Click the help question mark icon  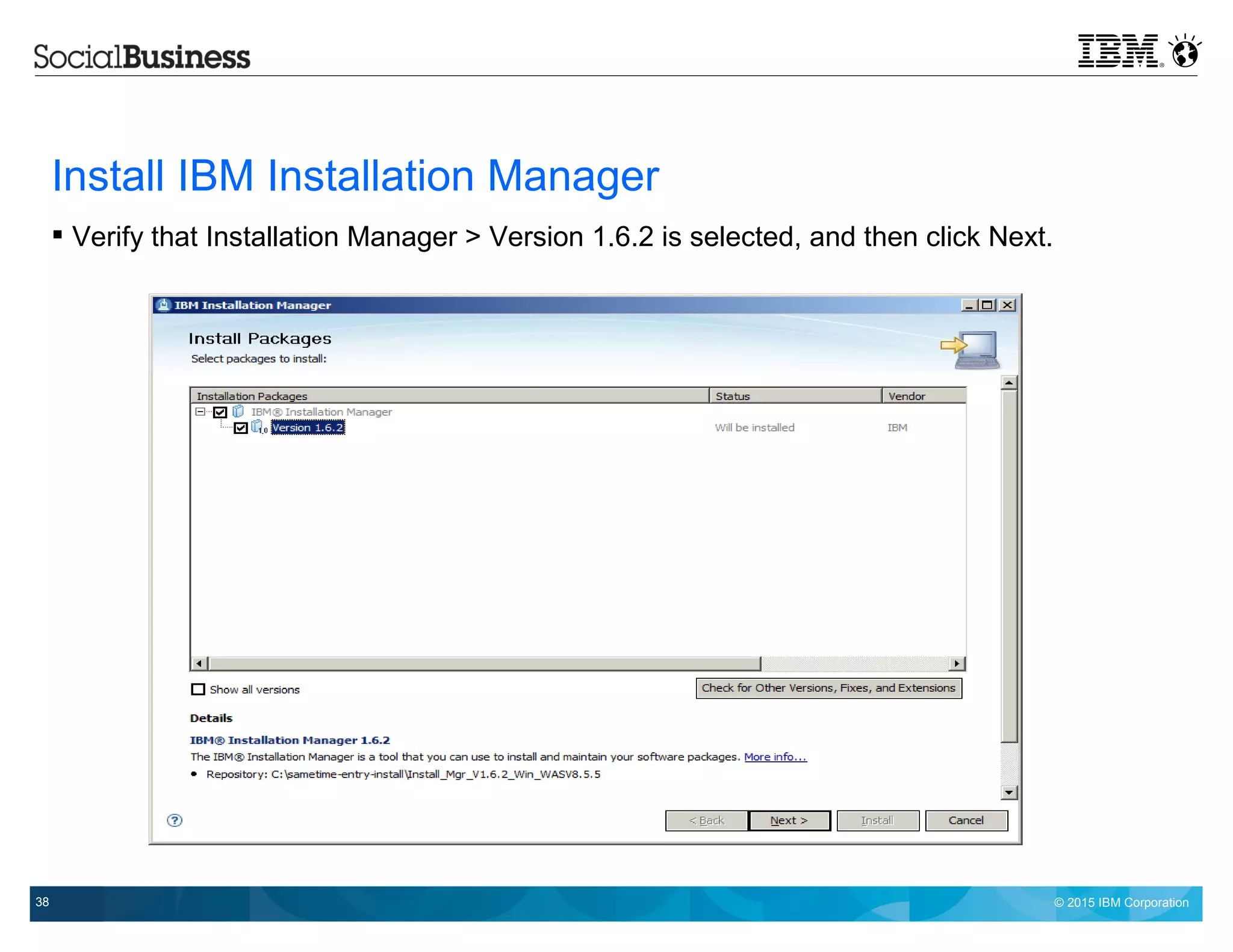(175, 820)
